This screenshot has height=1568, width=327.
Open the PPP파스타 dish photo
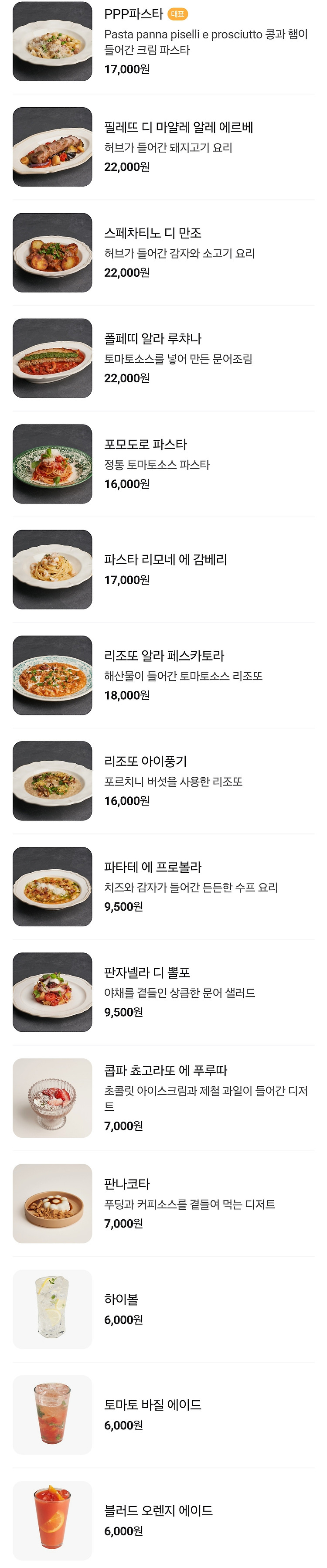[52, 41]
